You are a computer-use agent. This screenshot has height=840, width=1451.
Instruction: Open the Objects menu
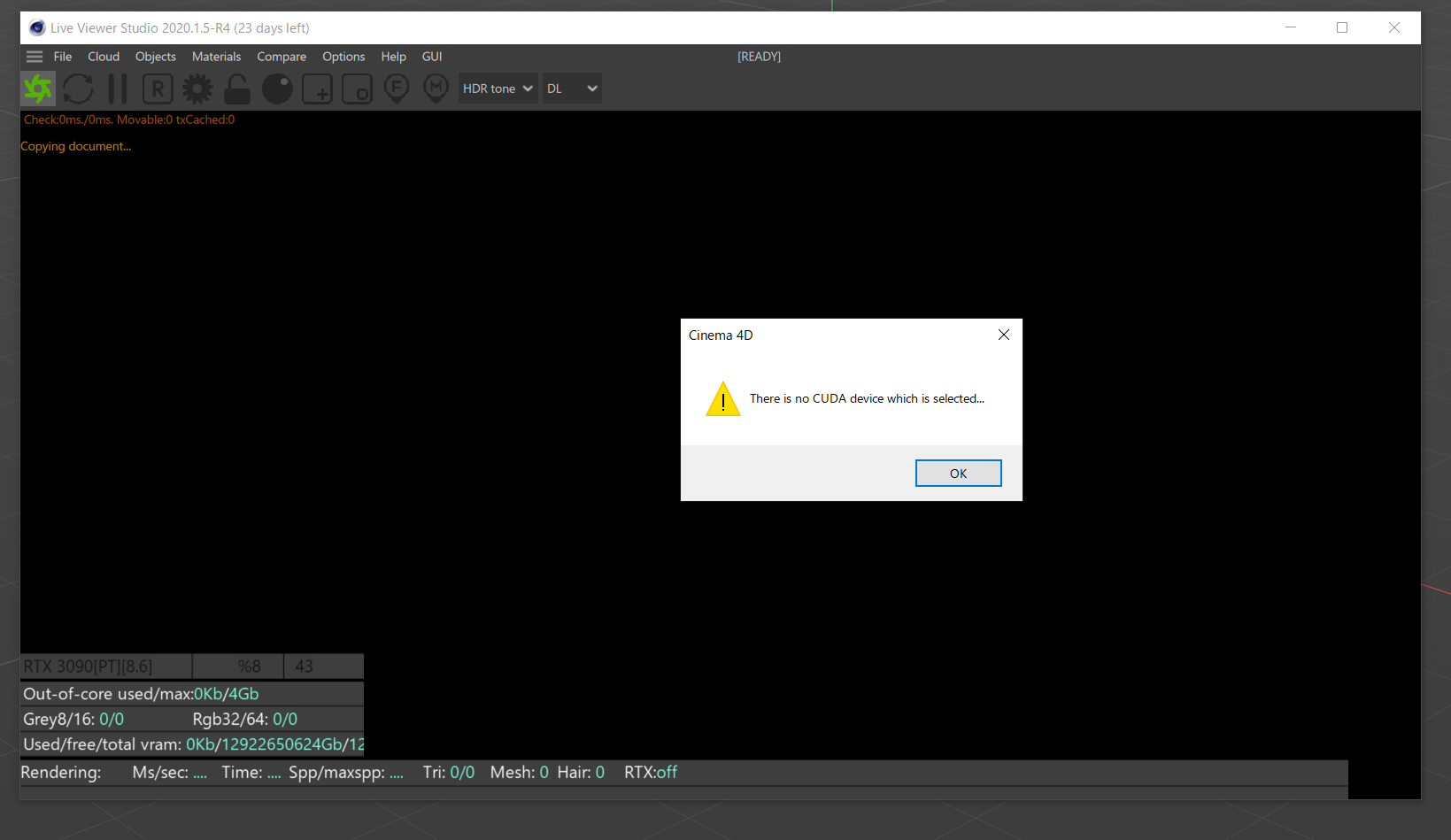pyautogui.click(x=156, y=57)
